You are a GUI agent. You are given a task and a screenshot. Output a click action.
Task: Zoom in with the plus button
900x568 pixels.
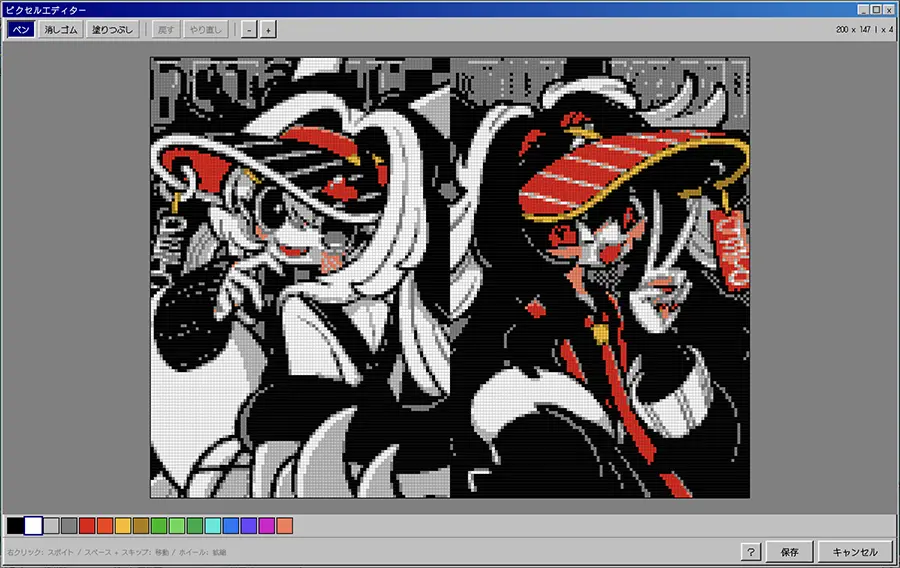268,30
